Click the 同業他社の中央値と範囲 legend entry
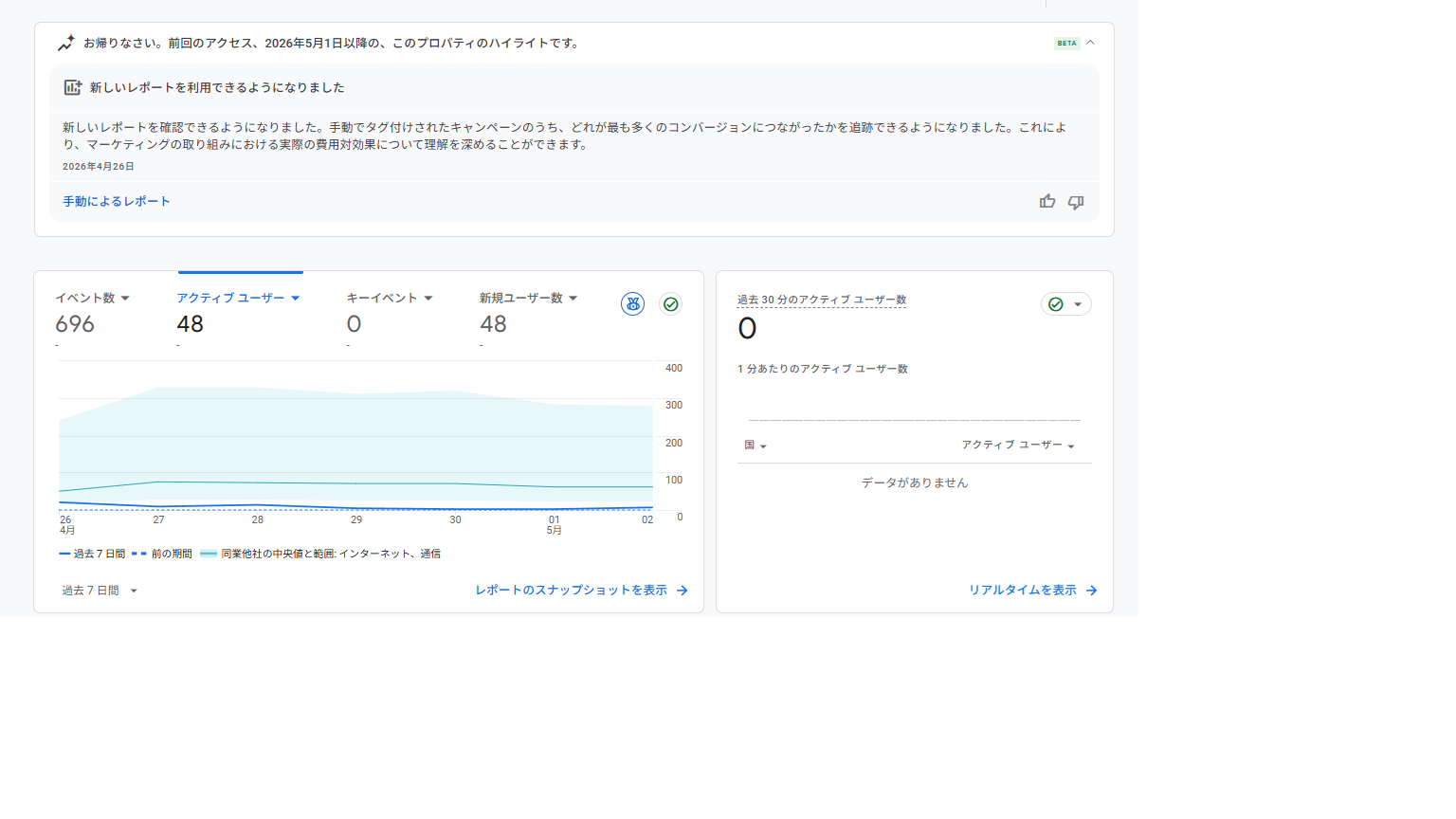Screen dimensions: 1456x819 pos(320,554)
